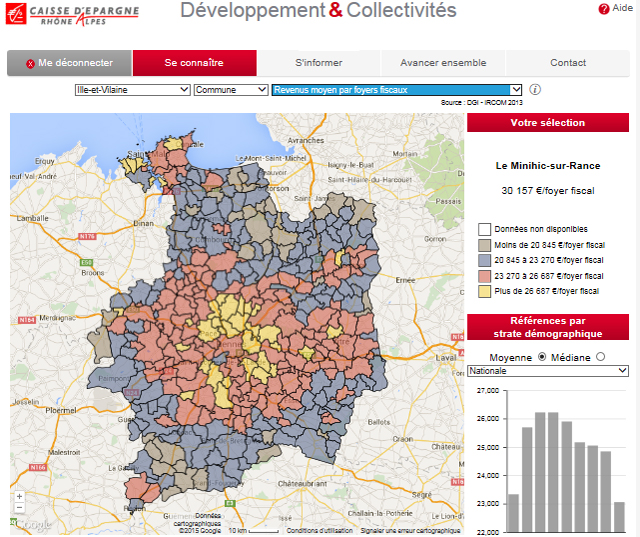
Task: Open the Aide help icon
Action: pos(604,8)
